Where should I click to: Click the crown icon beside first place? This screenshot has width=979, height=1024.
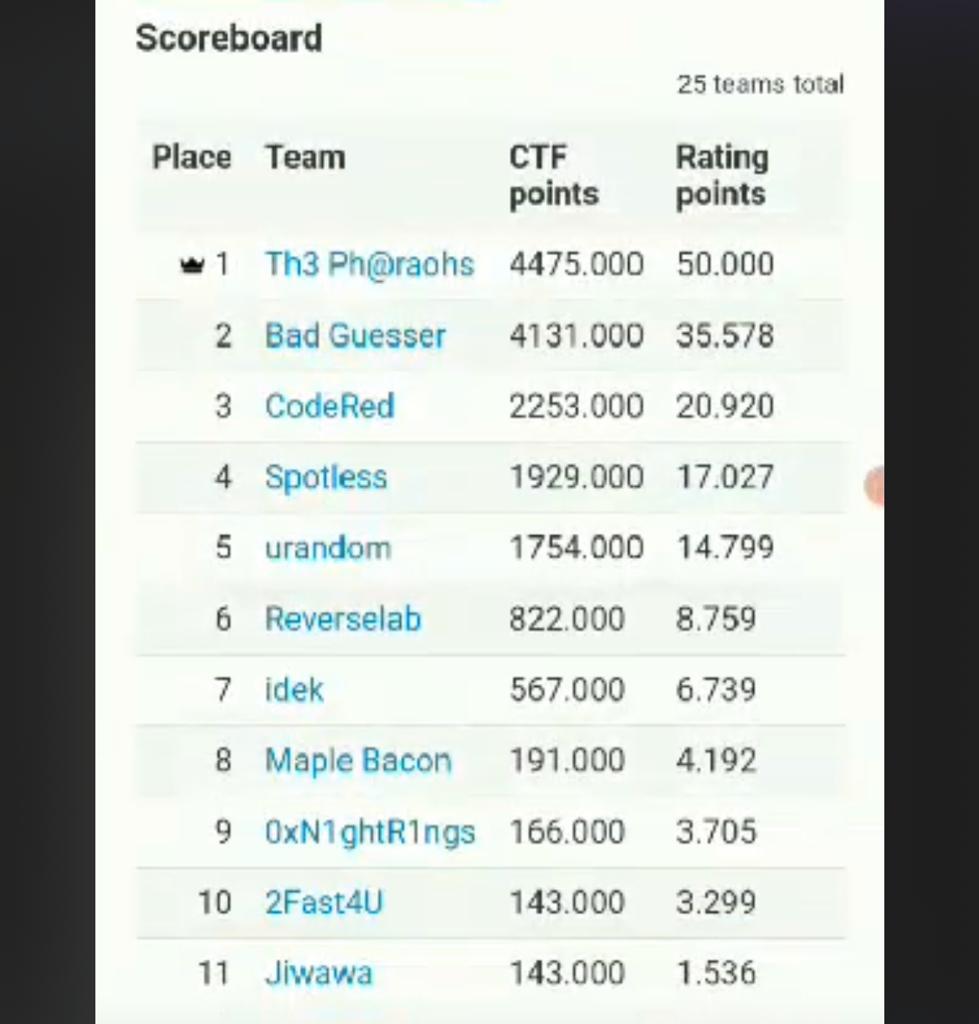[x=191, y=265]
